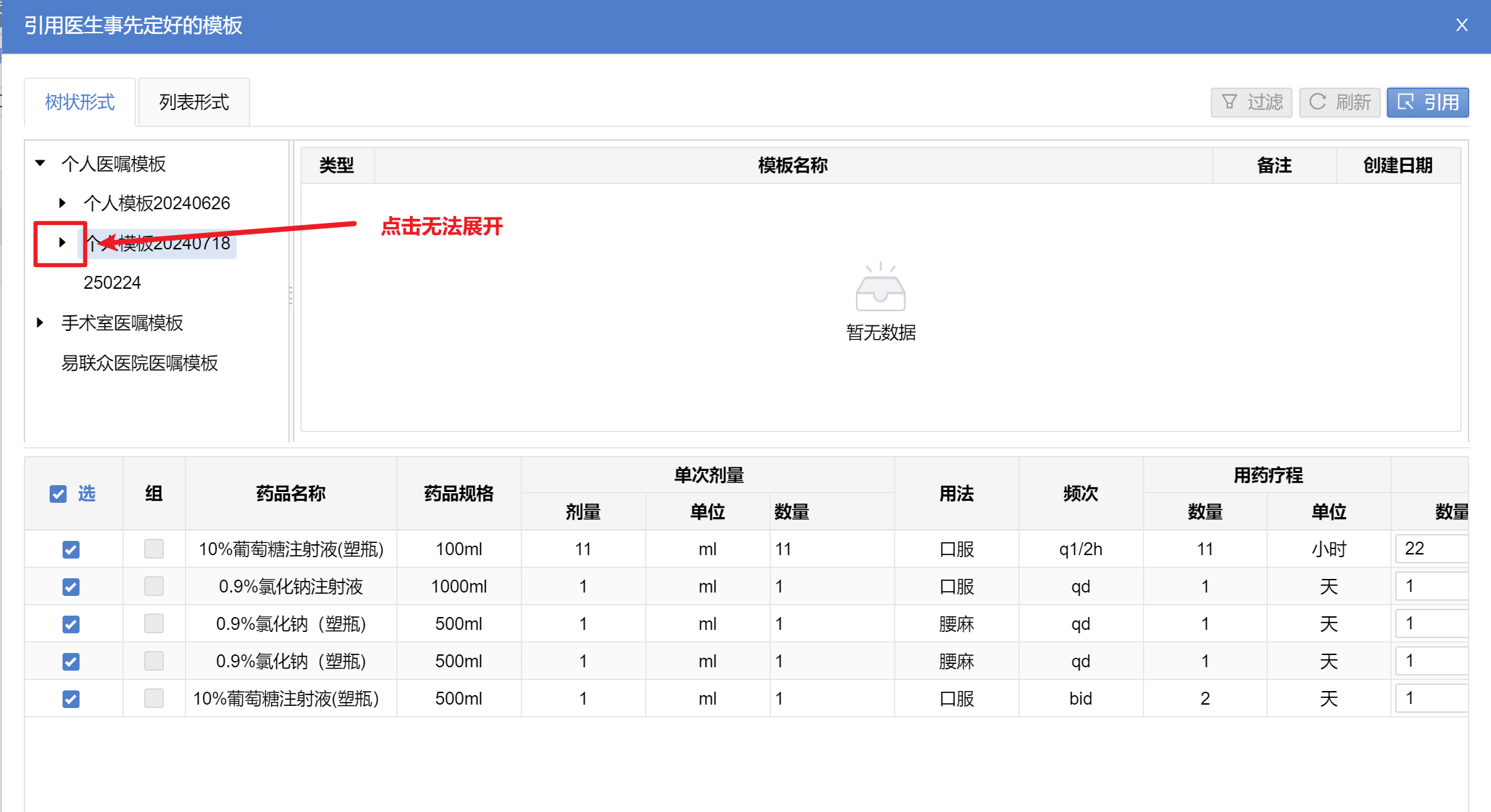Close the template dialog with X
The height and width of the screenshot is (812, 1491).
1462,25
